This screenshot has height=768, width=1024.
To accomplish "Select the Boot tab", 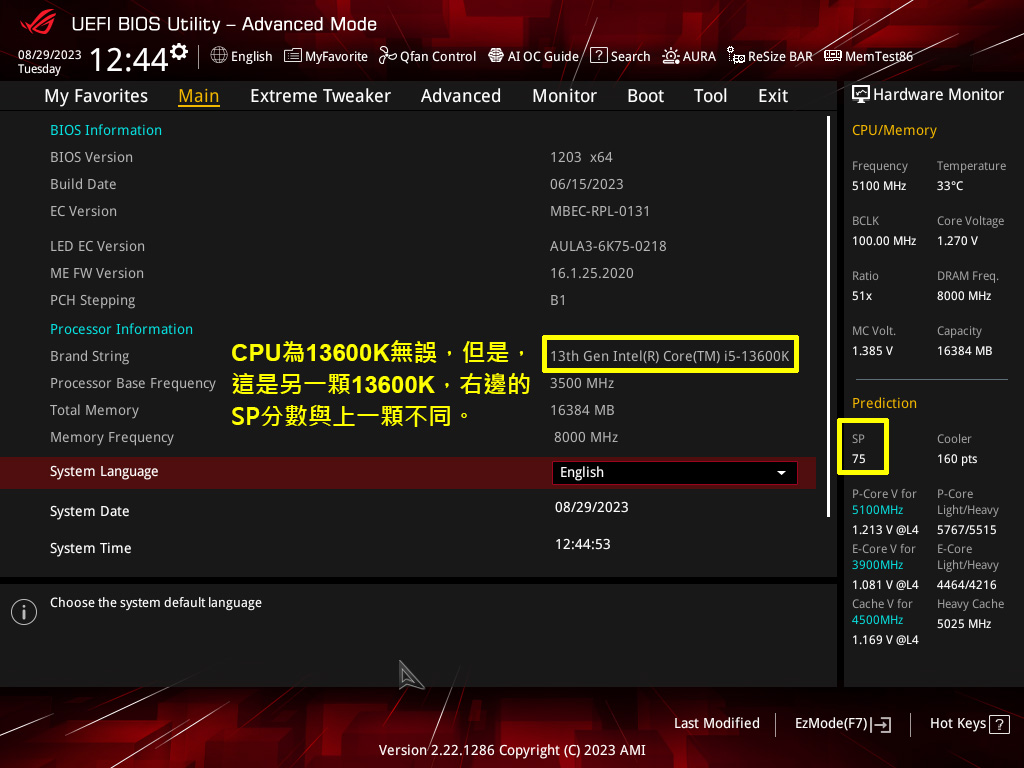I will pos(645,96).
